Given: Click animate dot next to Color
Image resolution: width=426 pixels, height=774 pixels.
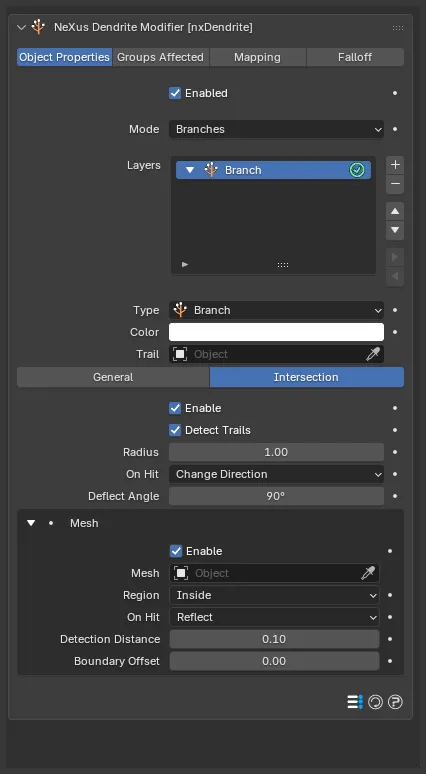Looking at the screenshot, I should click(x=395, y=332).
